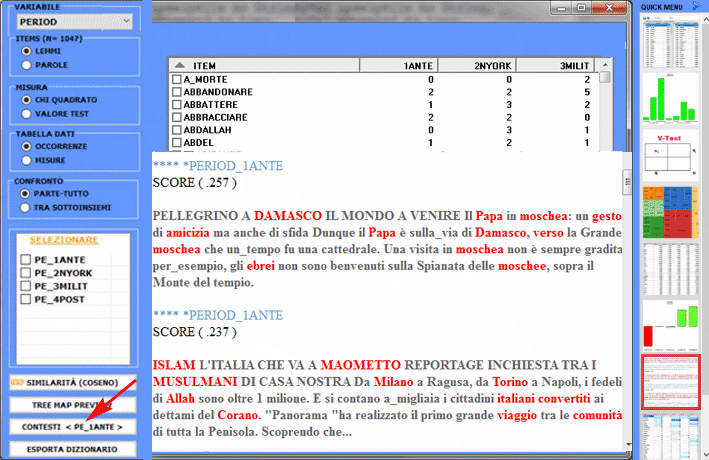
Task: Tick the ABBATTERE row checkbox
Action: tap(177, 105)
